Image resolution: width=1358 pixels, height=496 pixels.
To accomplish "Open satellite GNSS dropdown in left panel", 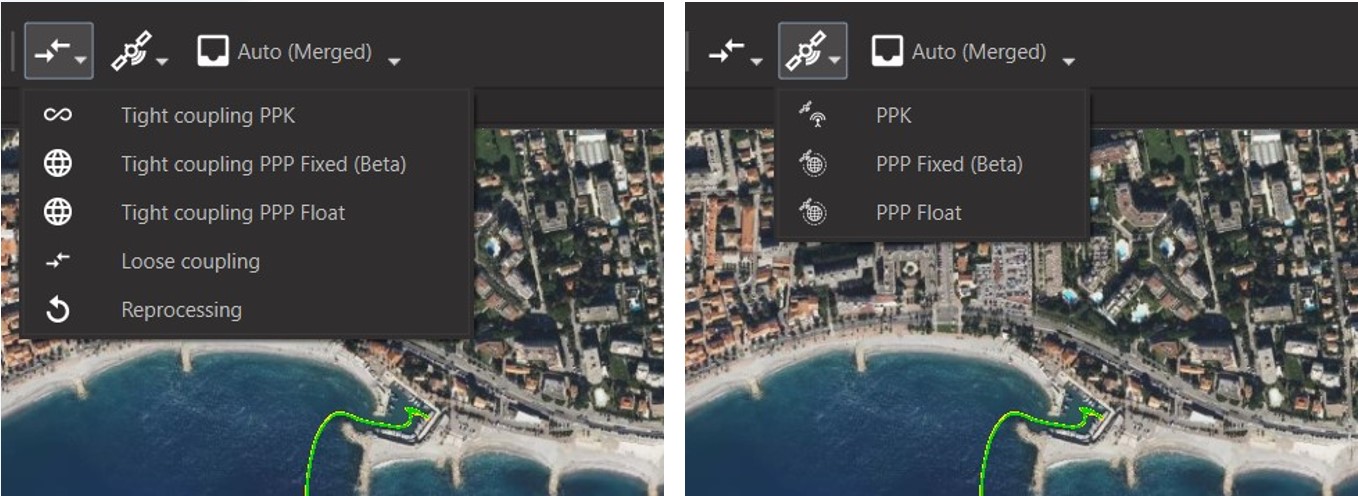I will coord(139,51).
